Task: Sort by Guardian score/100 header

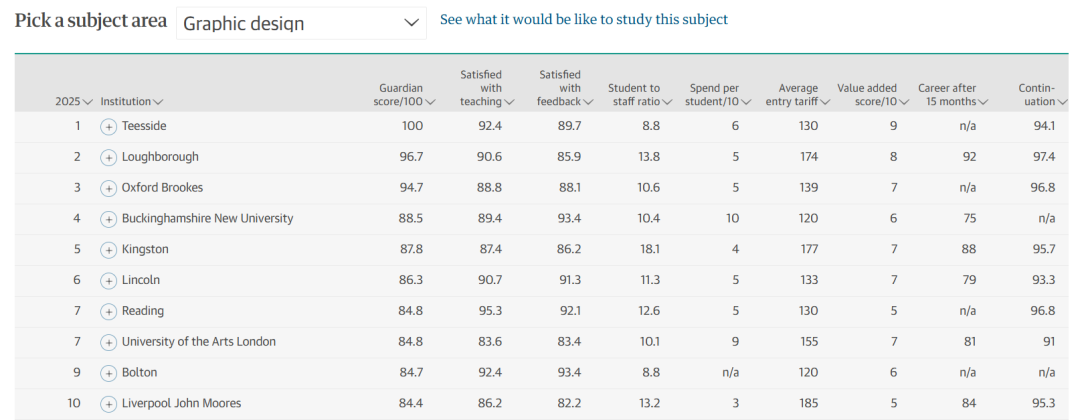Action: tap(408, 94)
